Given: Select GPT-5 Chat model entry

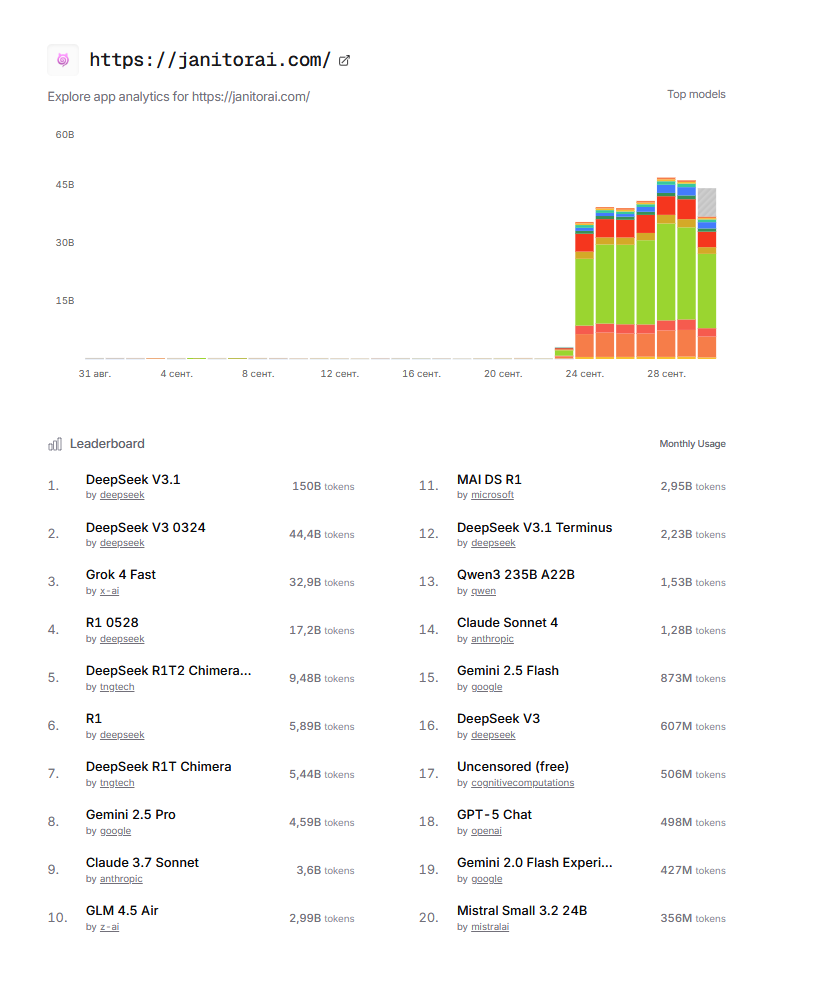Looking at the screenshot, I should click(494, 815).
